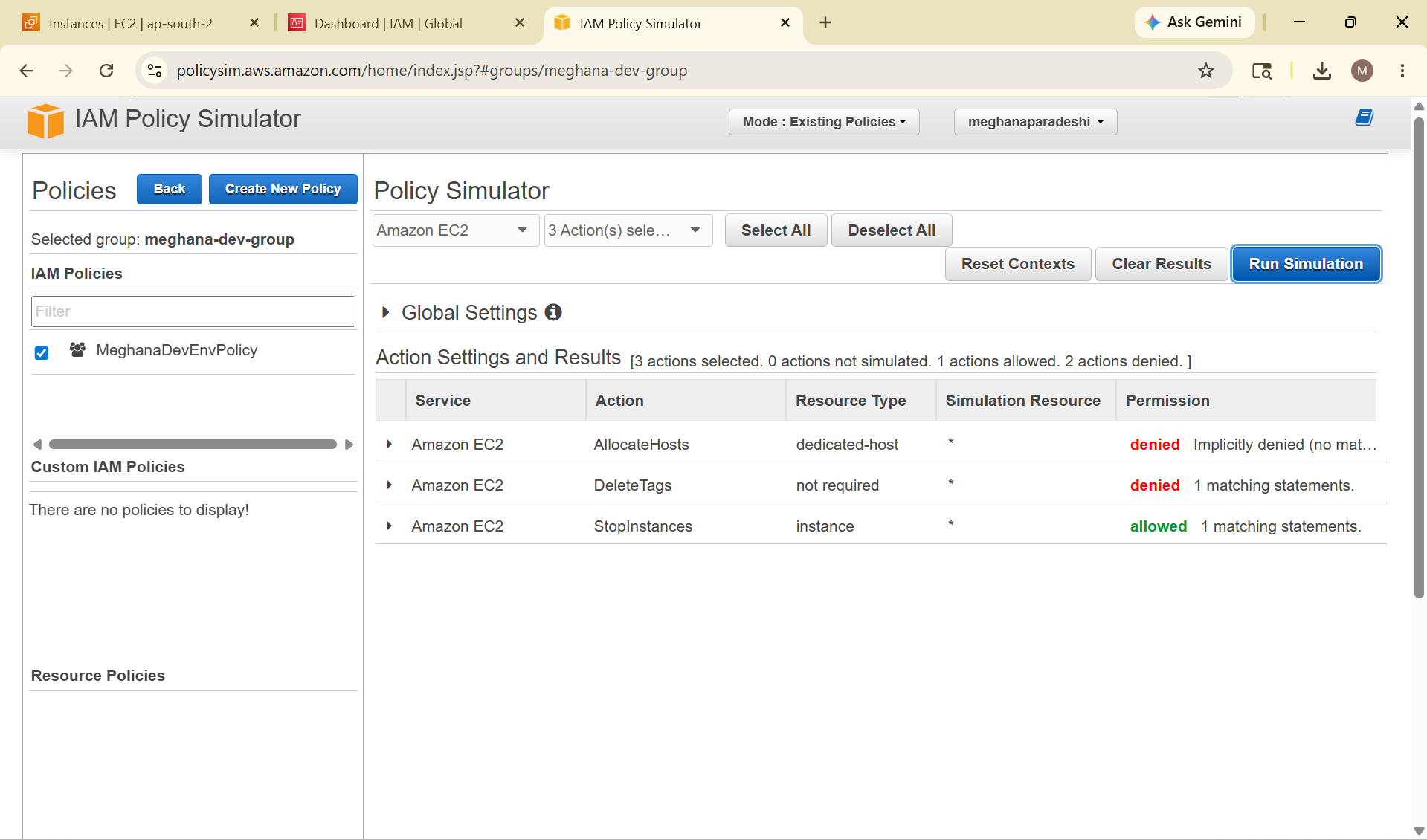This screenshot has height=840, width=1427.
Task: Click the Select All button
Action: coord(776,230)
